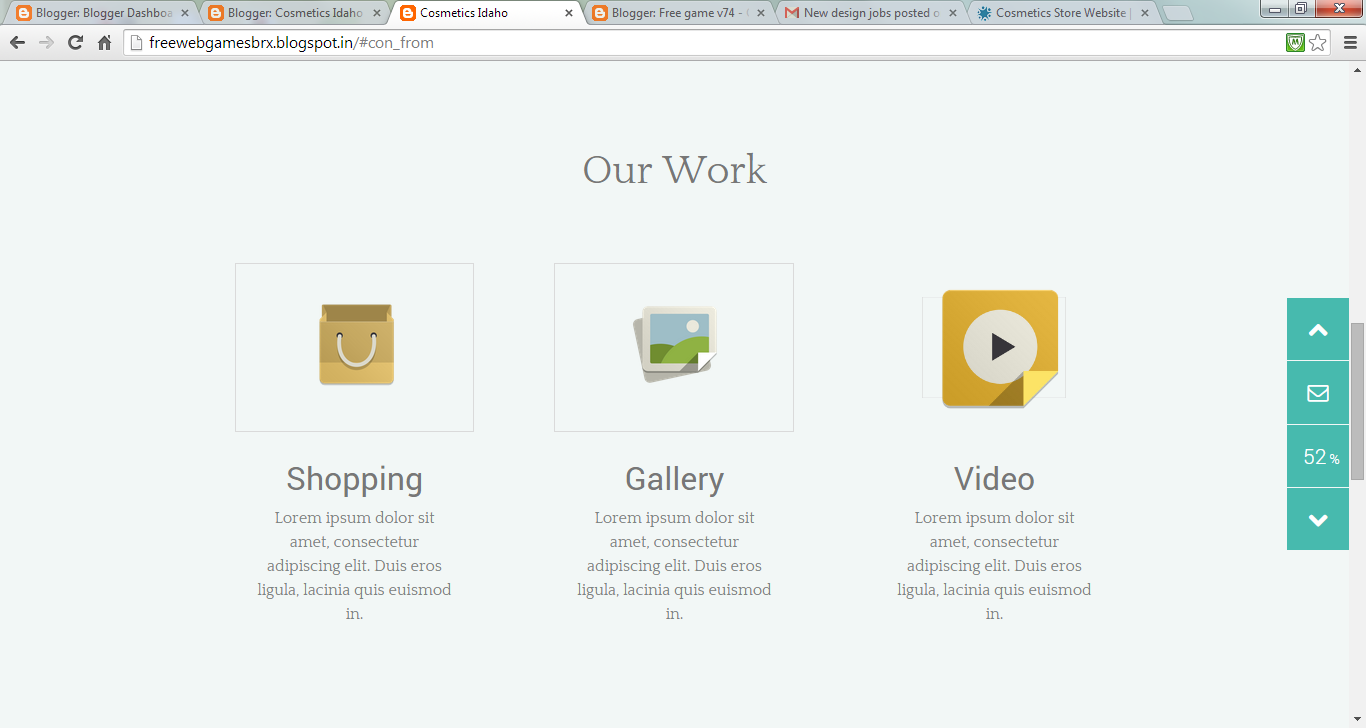Click the Shopping bag icon
Image resolution: width=1366 pixels, height=728 pixels.
(356, 344)
